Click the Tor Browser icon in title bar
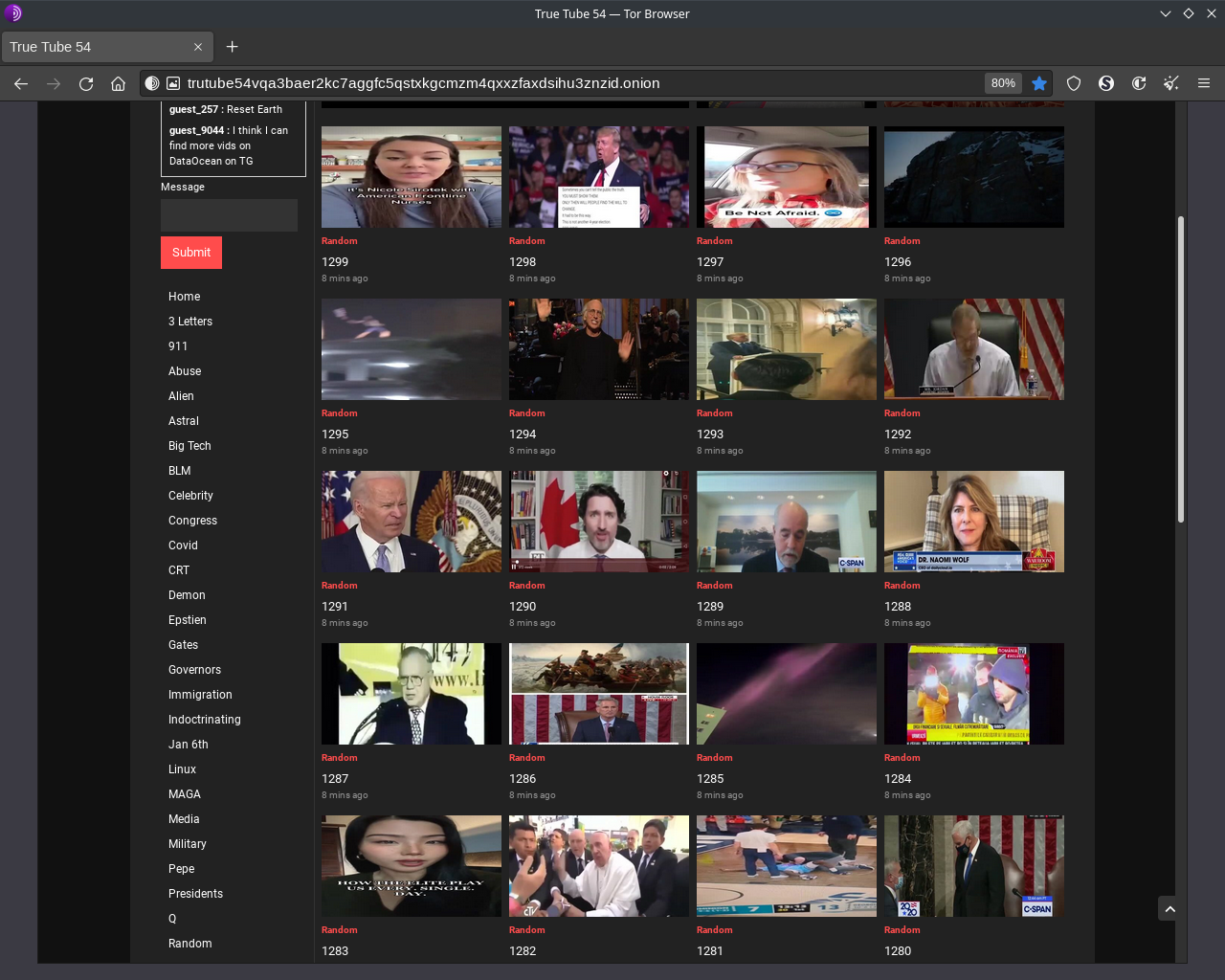Viewport: 1225px width, 980px height. pyautogui.click(x=12, y=13)
